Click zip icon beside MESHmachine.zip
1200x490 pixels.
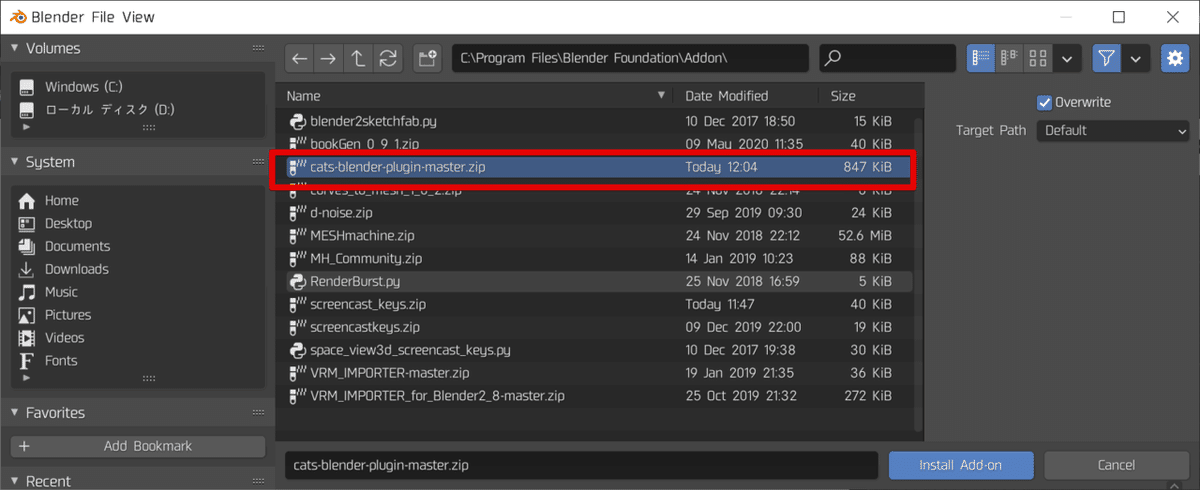point(296,236)
